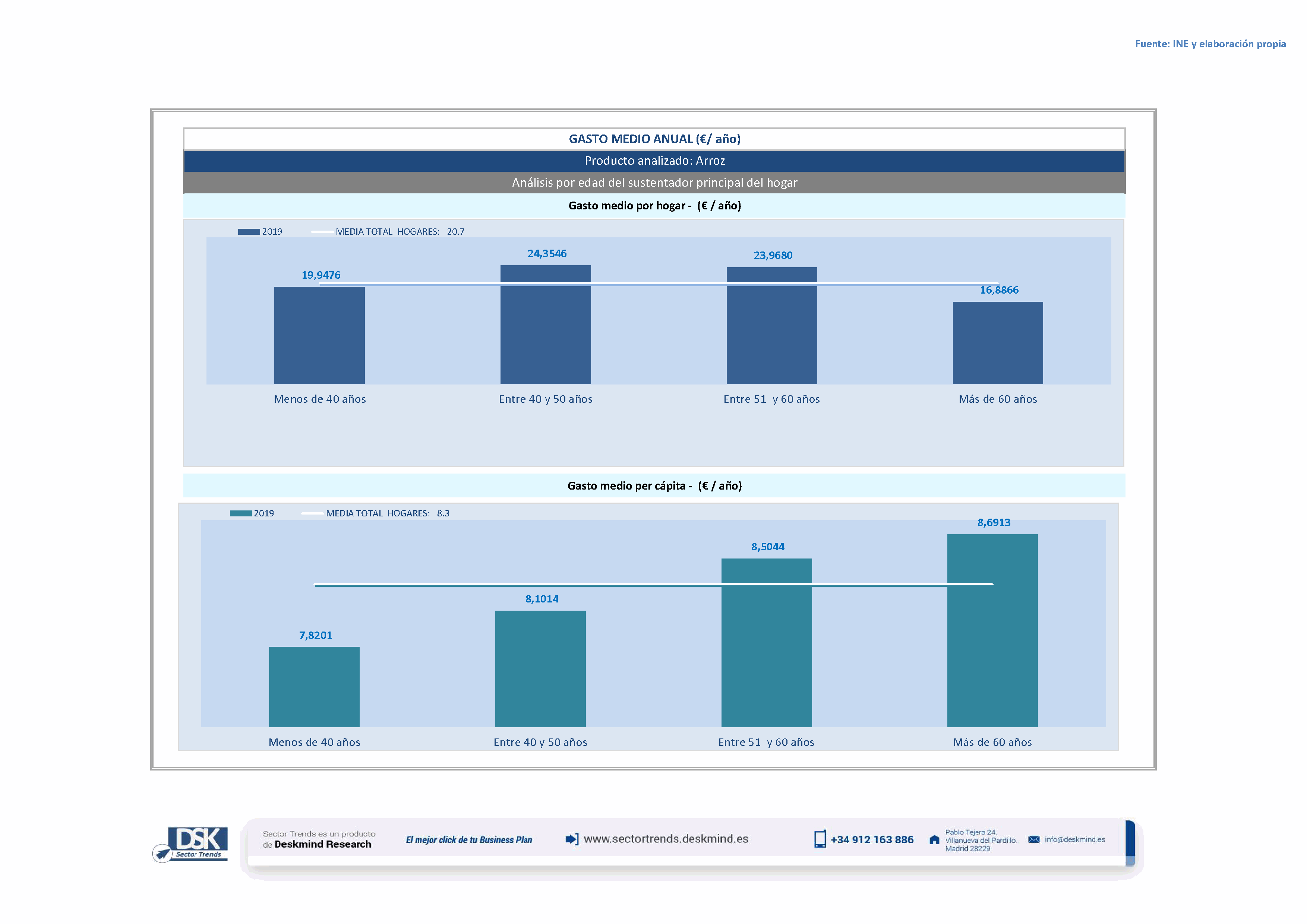Click the envelope email icon in footer
This screenshot has height=924, width=1307.
(x=1034, y=839)
